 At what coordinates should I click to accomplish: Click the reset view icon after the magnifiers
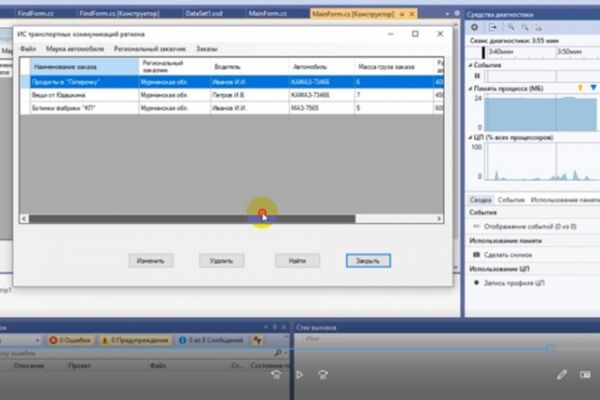click(539, 27)
